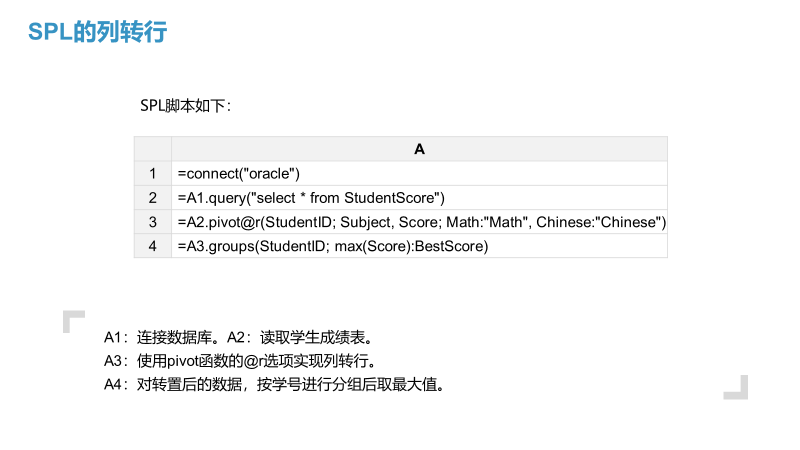Image resolution: width=800 pixels, height=450 pixels.
Task: Click the bottom-right gray corner bracket decoration
Action: pyautogui.click(x=738, y=388)
